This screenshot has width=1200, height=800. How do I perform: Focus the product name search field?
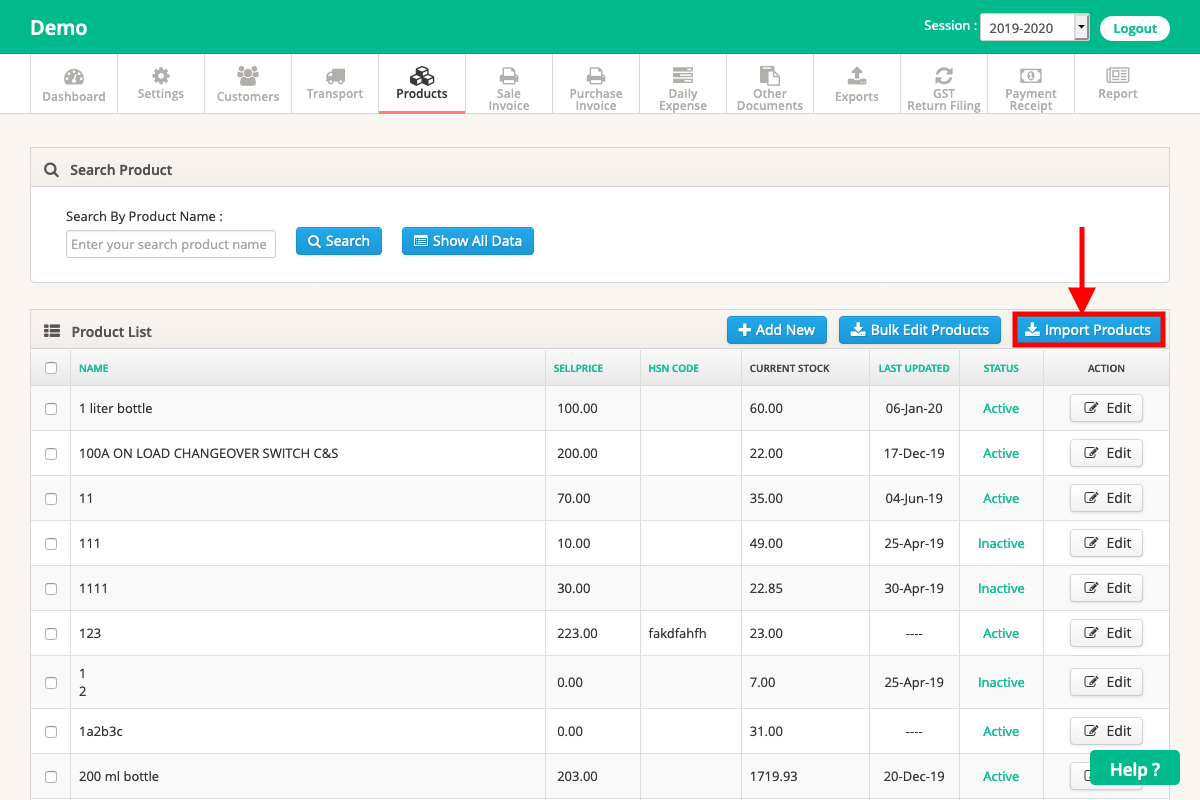(x=171, y=244)
